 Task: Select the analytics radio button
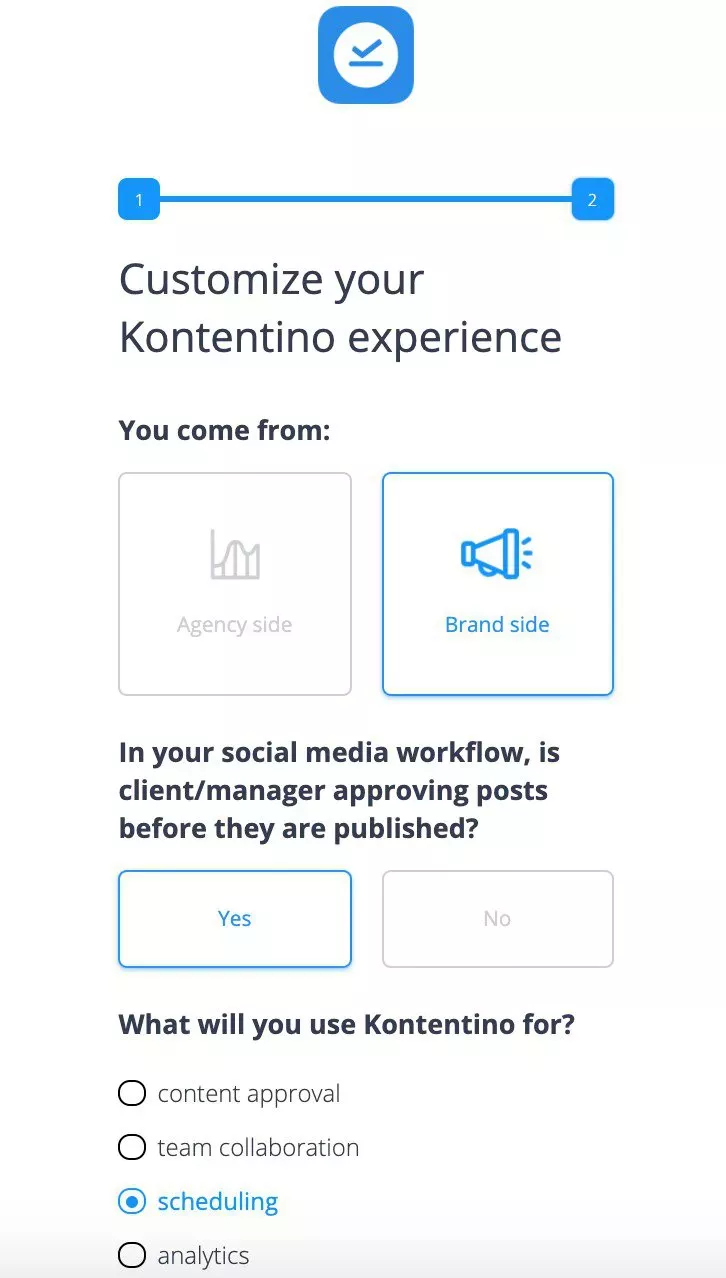[x=132, y=1255]
